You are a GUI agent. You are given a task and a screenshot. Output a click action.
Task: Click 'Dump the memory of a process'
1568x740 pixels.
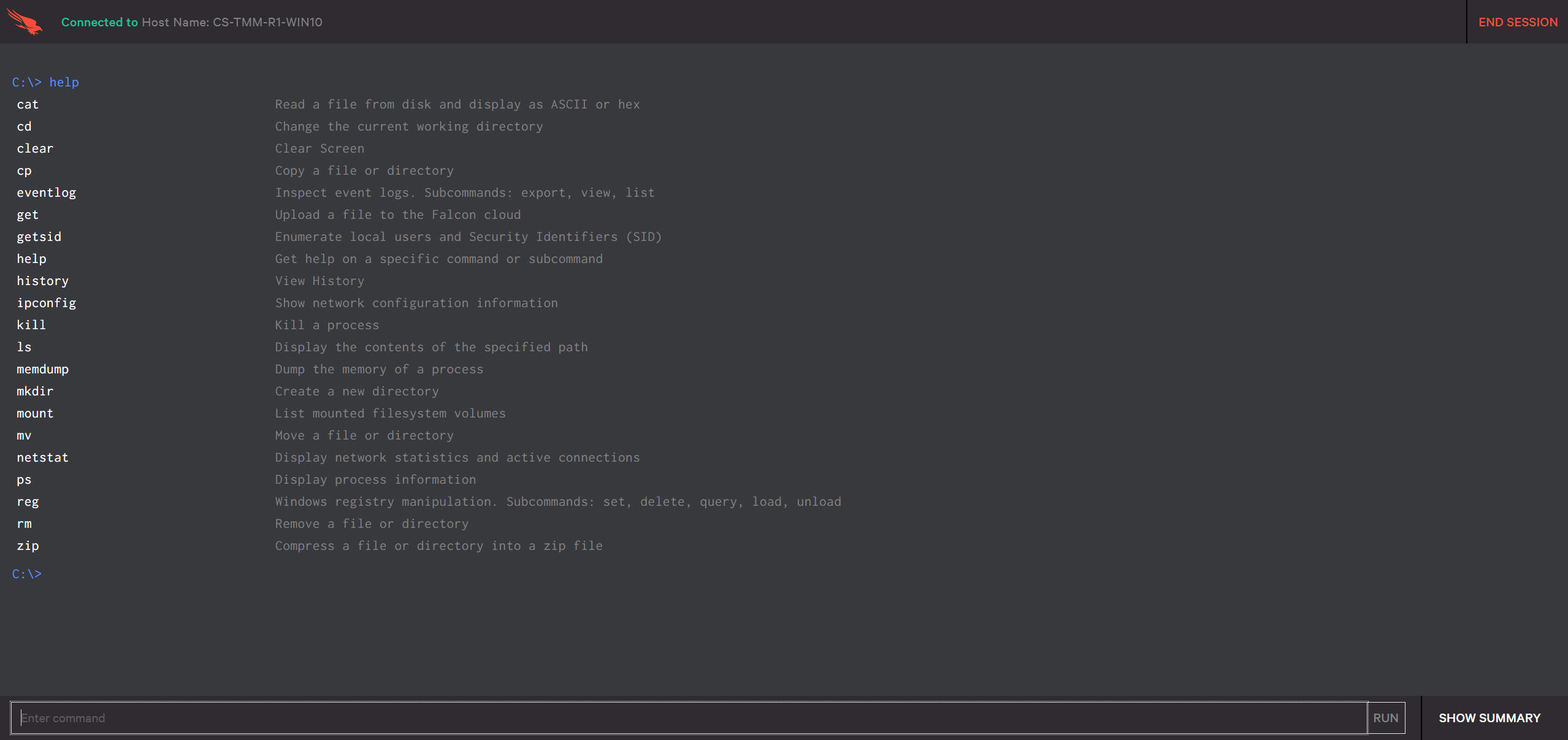[379, 369]
